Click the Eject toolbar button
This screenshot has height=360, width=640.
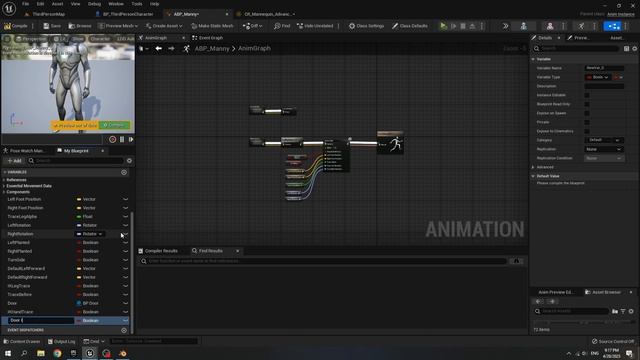[472, 26]
